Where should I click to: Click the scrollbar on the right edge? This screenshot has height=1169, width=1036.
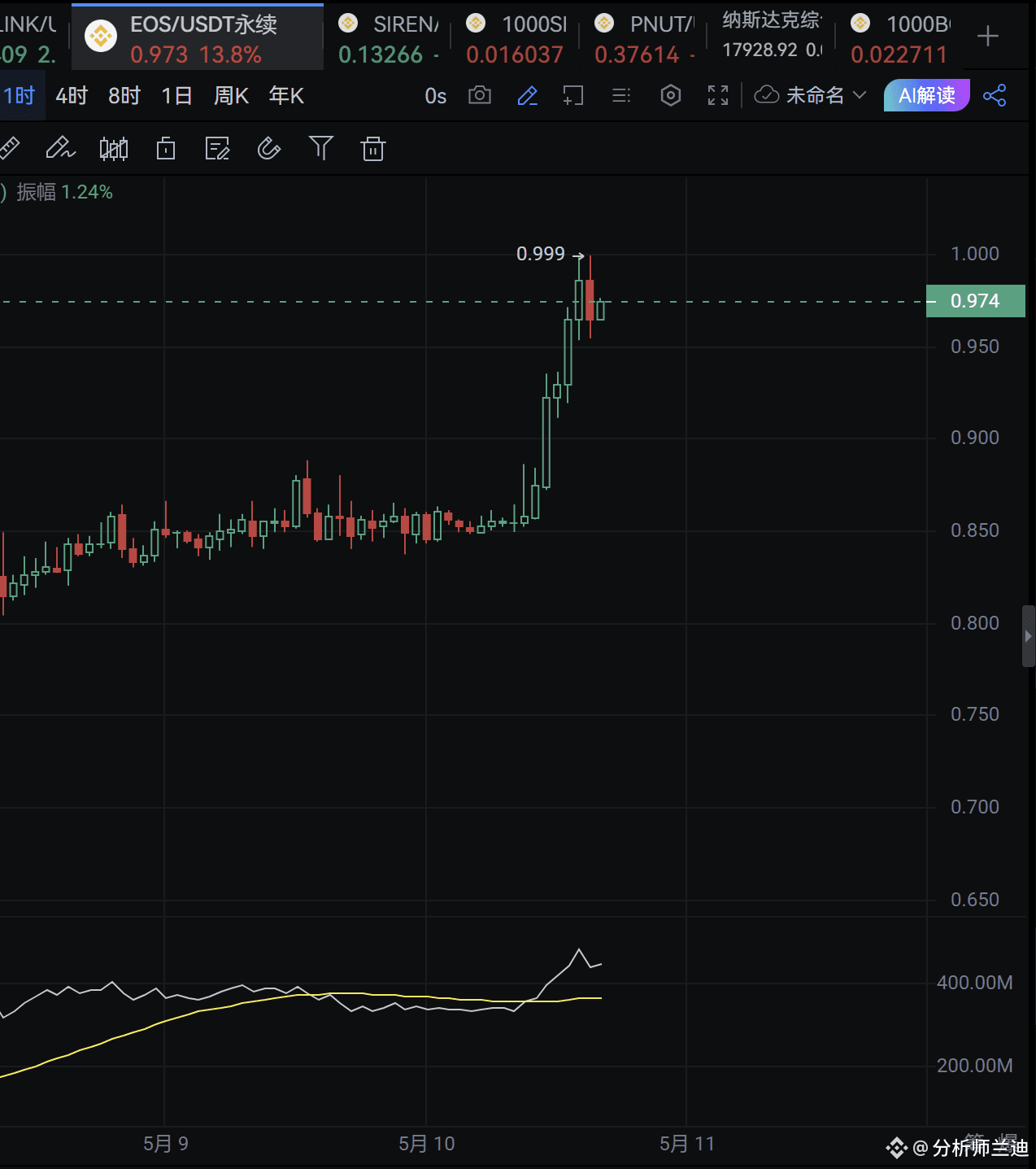[x=1027, y=636]
